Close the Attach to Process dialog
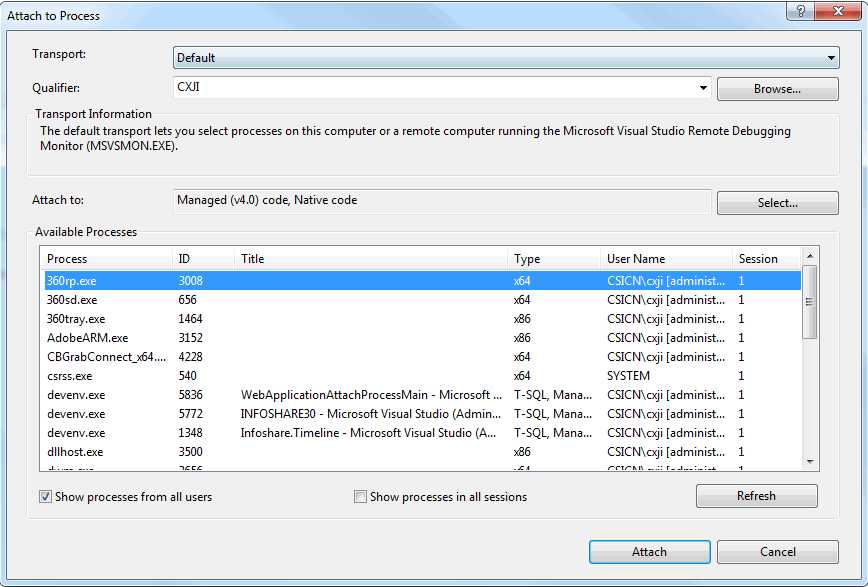The height and width of the screenshot is (587, 868). pyautogui.click(x=838, y=11)
